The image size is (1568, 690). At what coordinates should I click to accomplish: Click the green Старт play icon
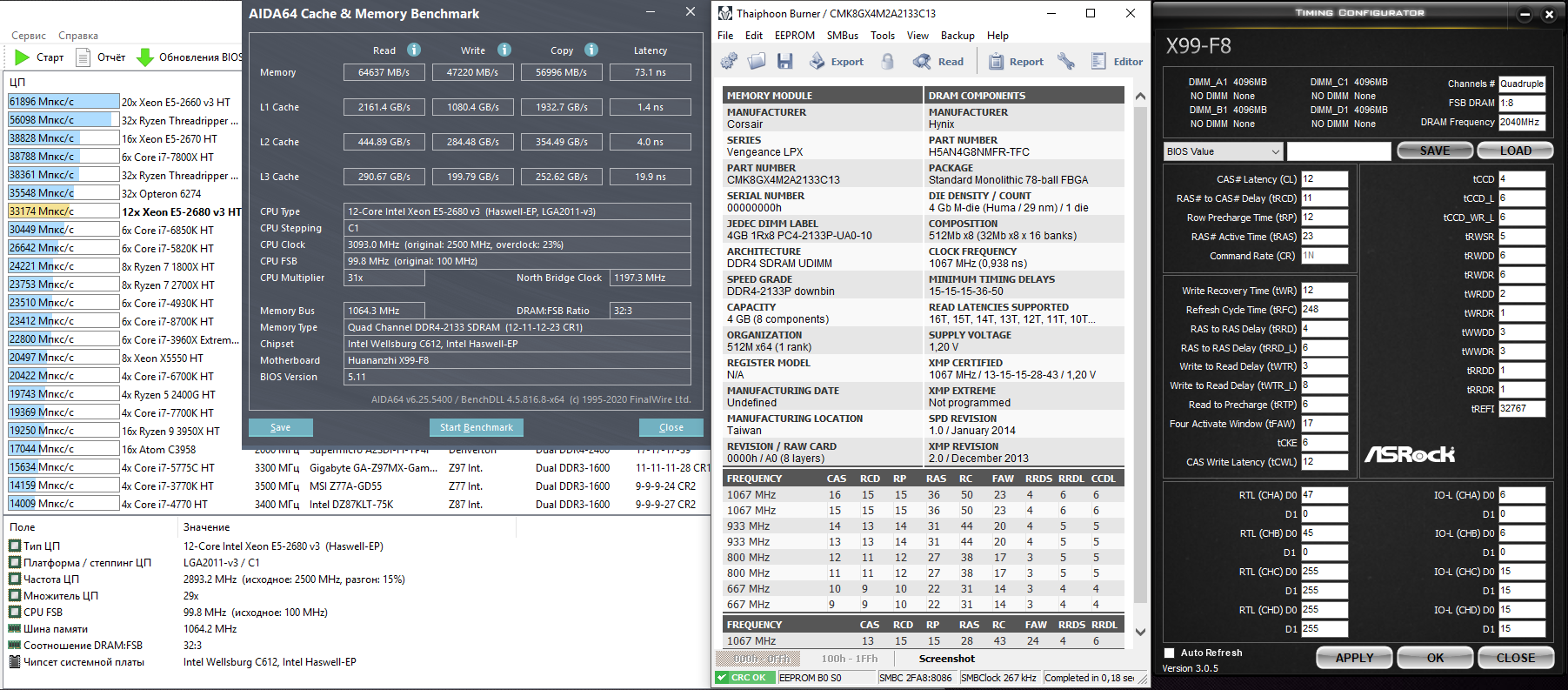click(22, 57)
